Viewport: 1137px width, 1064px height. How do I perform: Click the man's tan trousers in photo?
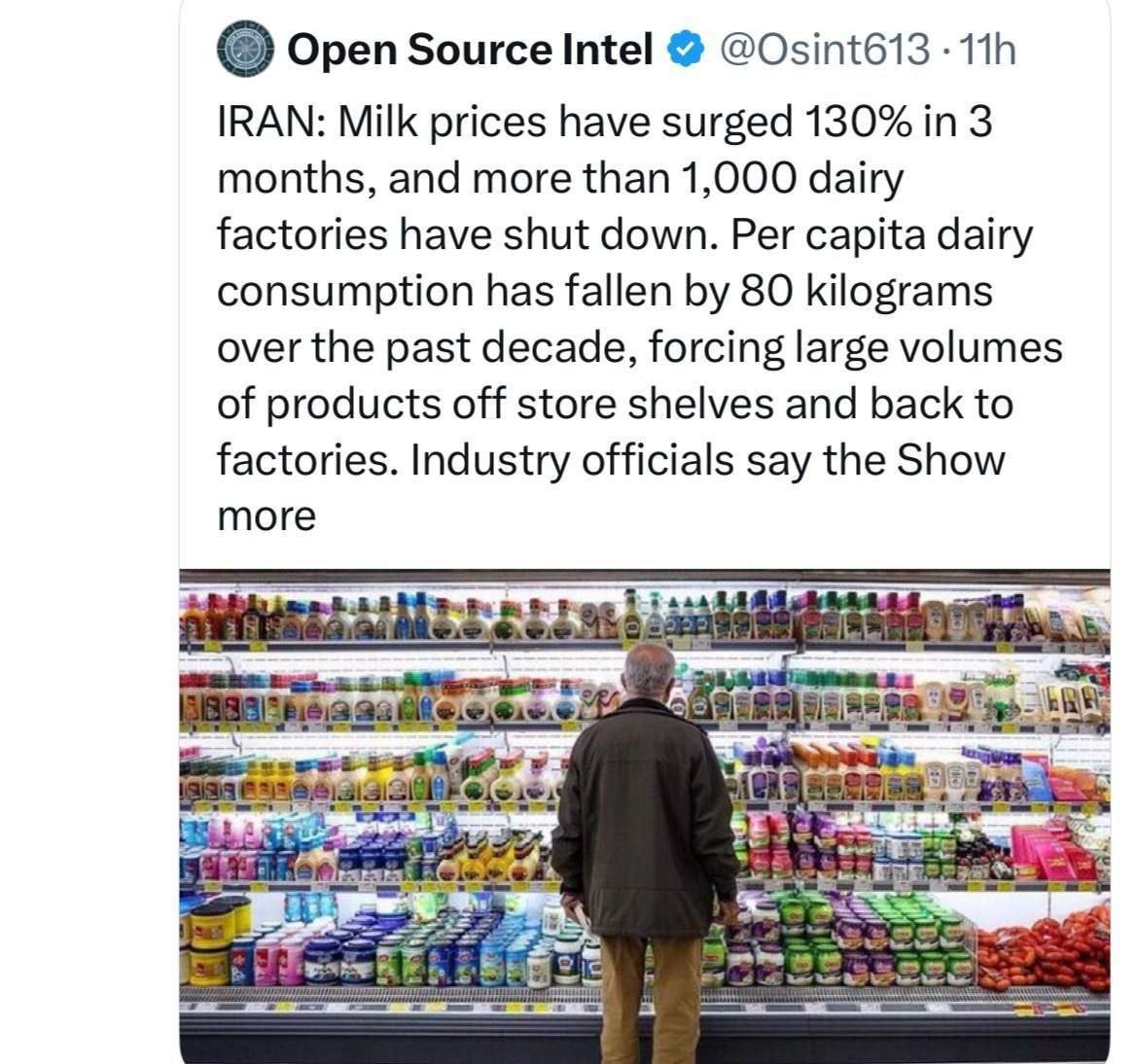650,992
